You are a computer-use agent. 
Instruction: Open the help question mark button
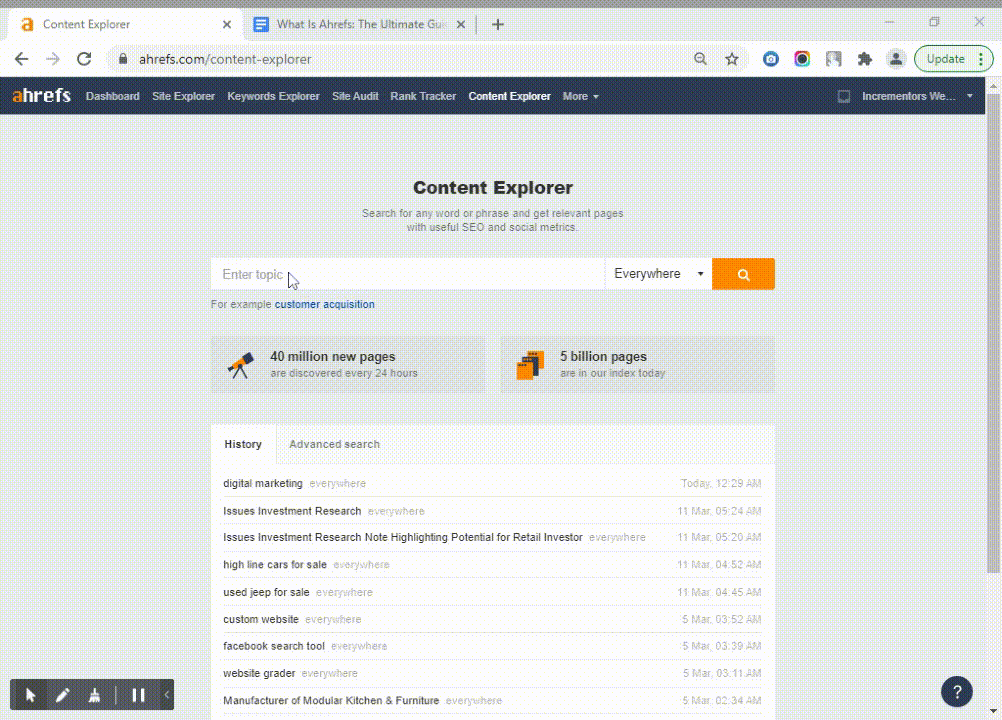[x=957, y=691]
